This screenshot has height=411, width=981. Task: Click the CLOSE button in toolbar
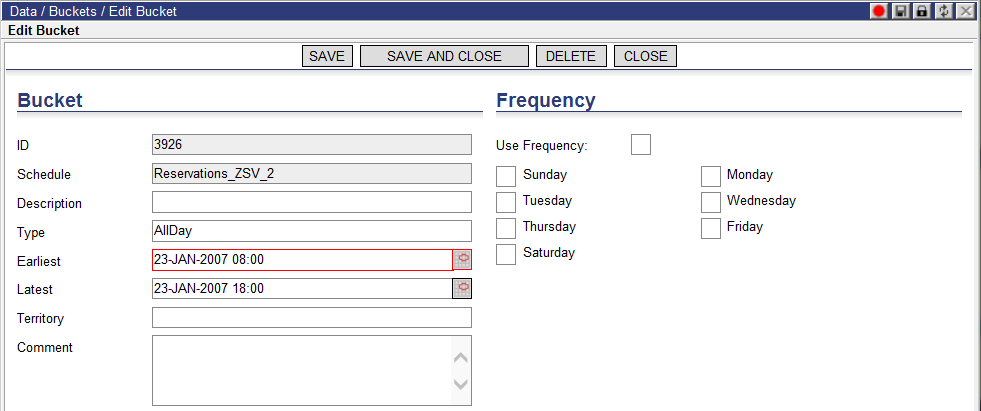(646, 56)
